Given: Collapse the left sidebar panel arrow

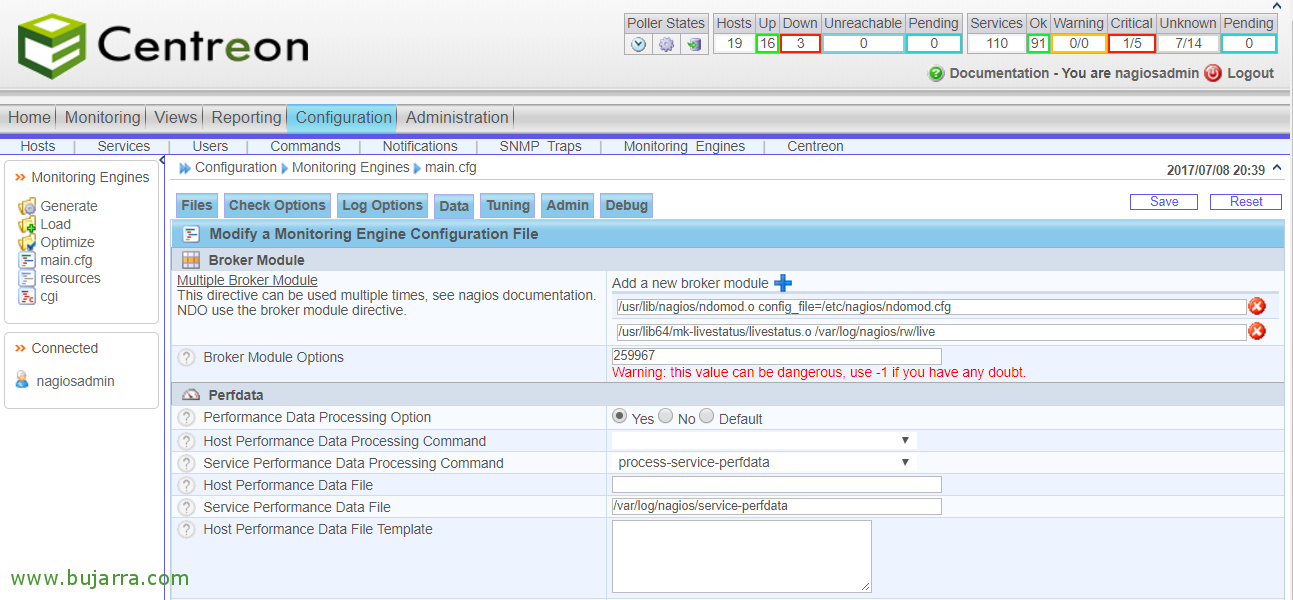Looking at the screenshot, I should pyautogui.click(x=162, y=160).
